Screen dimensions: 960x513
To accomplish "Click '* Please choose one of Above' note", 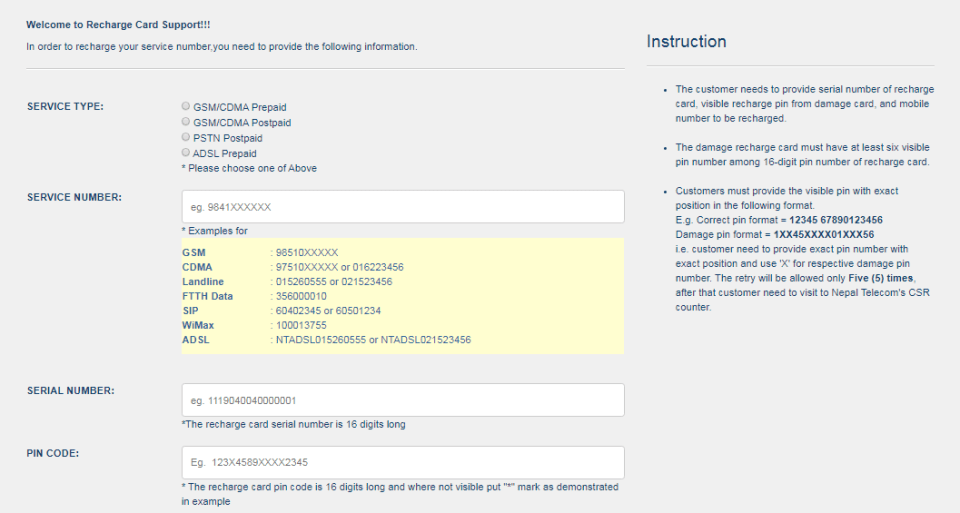I will (249, 168).
